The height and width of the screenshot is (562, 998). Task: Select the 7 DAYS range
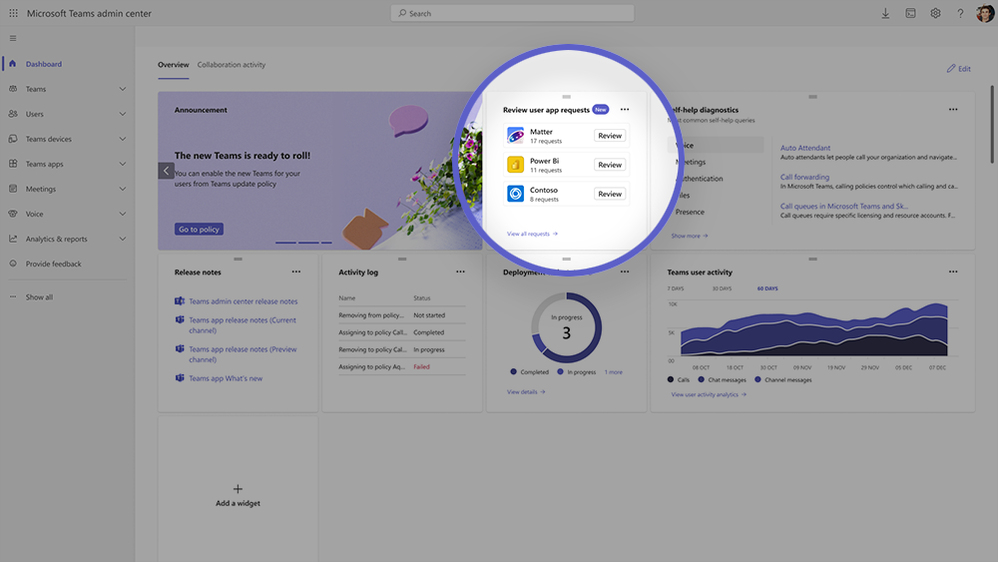point(675,289)
